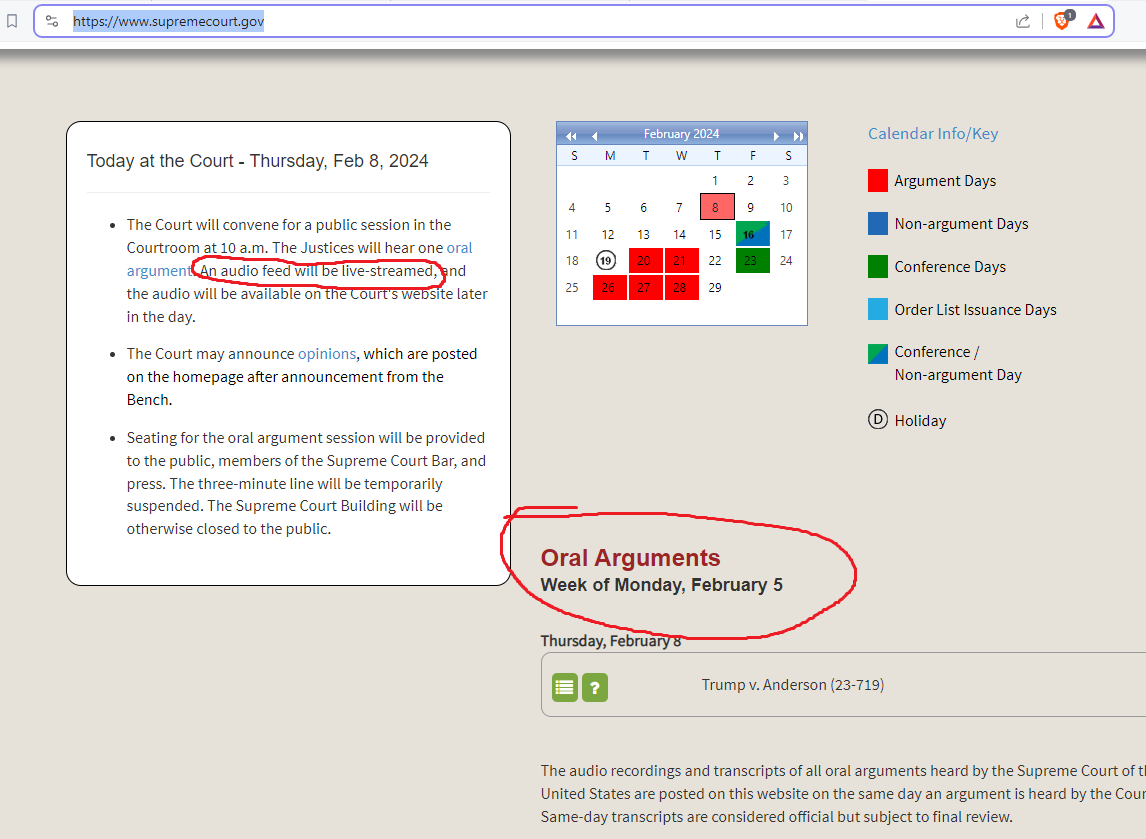Screen dimensions: 1146x839
Task: Click the Calendar Info/Key link
Action: tap(933, 134)
